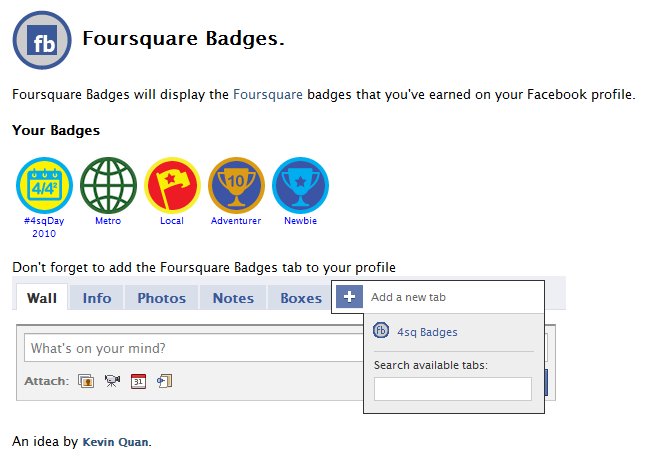This screenshot has height=468, width=655.
Task: Switch to the Info tab
Action: (97, 298)
